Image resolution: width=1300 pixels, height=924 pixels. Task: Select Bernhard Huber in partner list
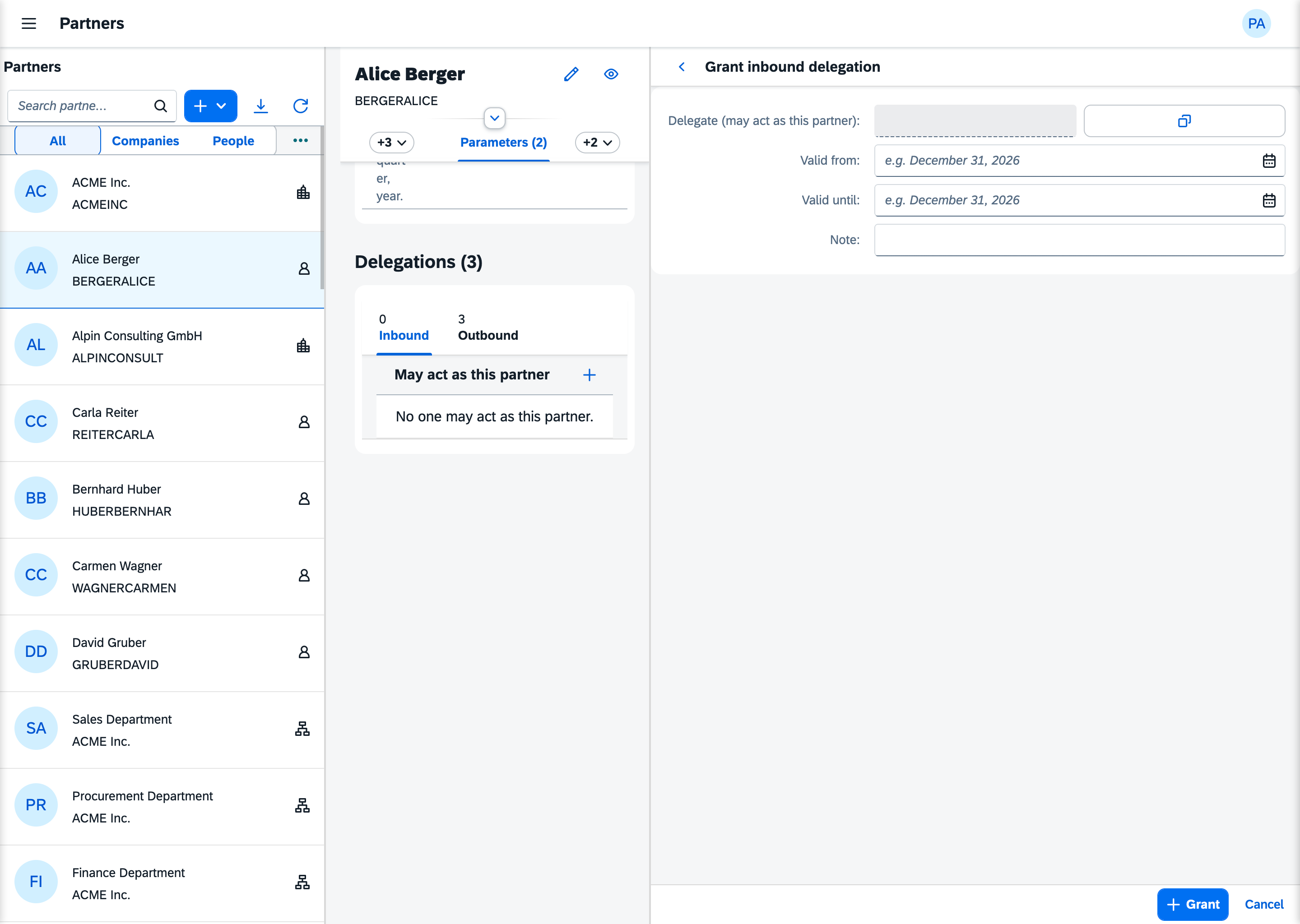tap(162, 499)
